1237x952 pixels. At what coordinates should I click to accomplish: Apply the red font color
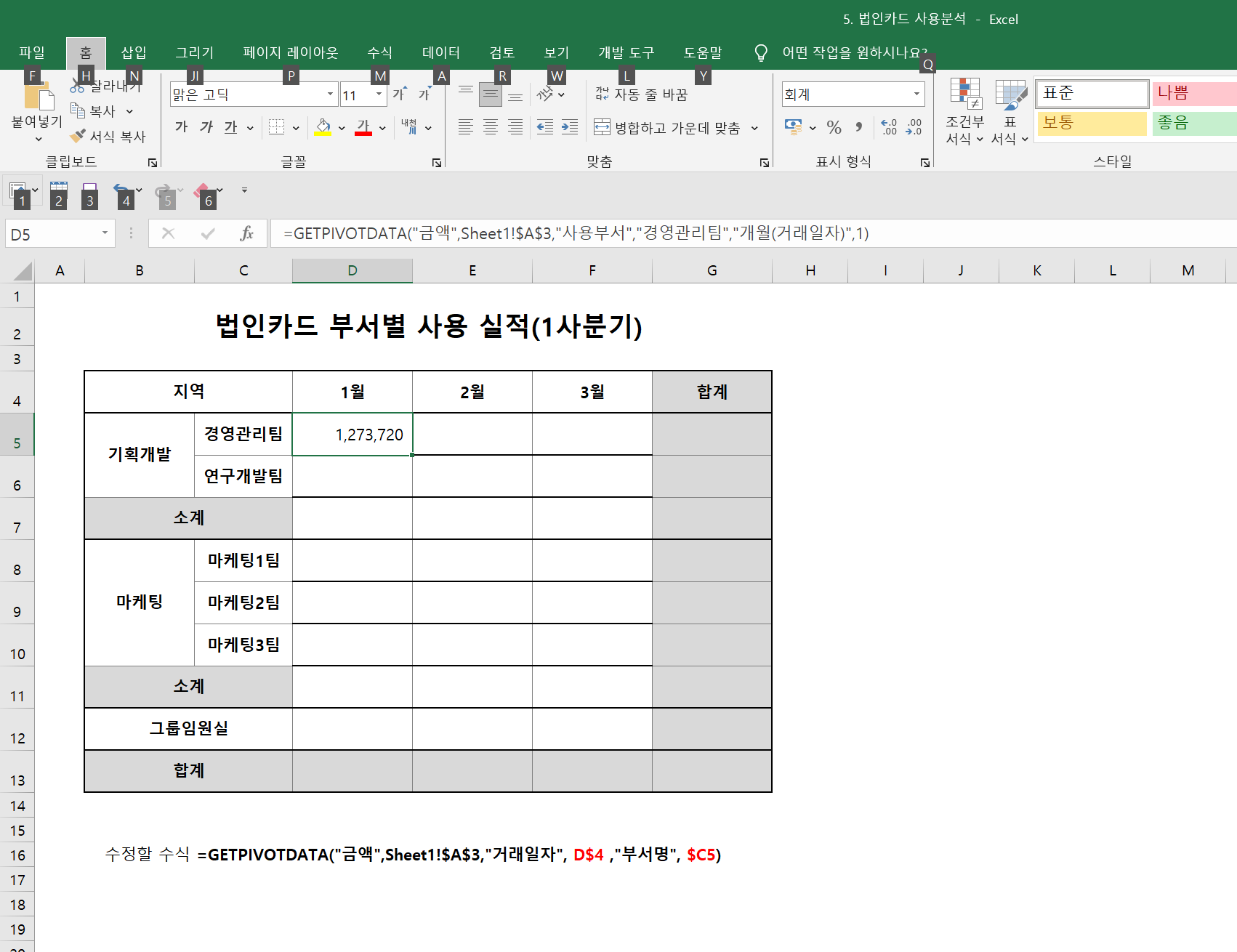(363, 127)
